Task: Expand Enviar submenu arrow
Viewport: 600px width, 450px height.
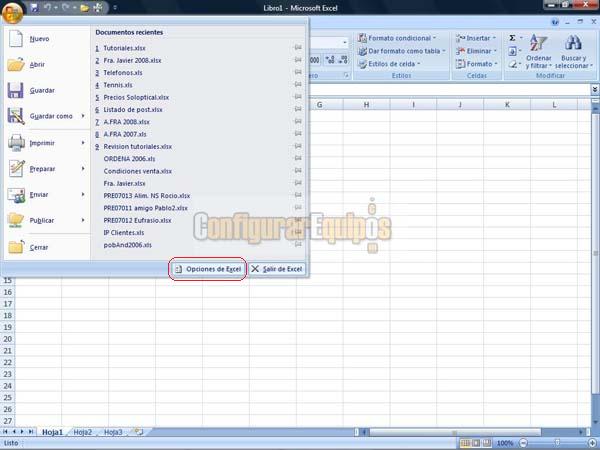Action: pos(83,194)
